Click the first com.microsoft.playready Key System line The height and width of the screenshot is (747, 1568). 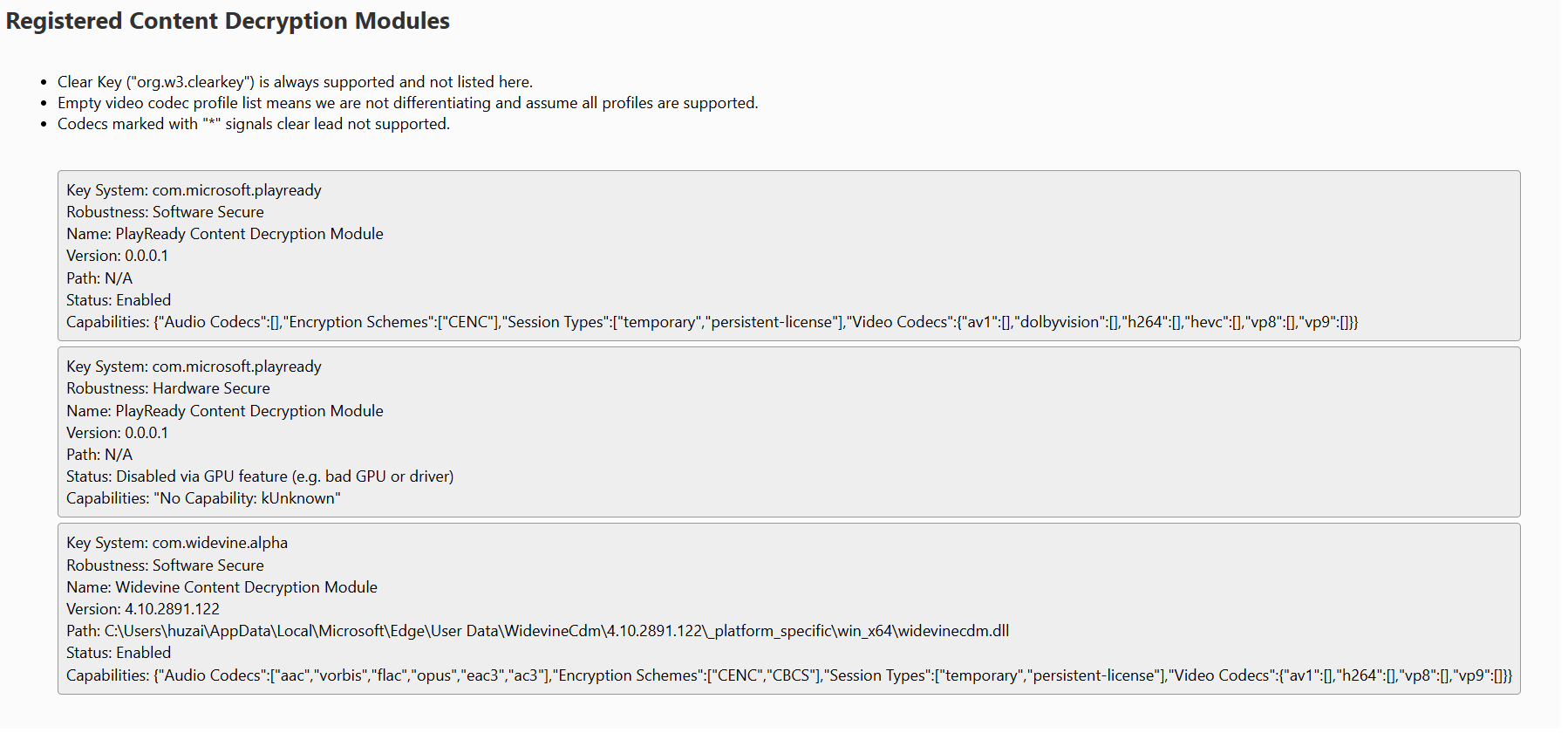[x=194, y=190]
